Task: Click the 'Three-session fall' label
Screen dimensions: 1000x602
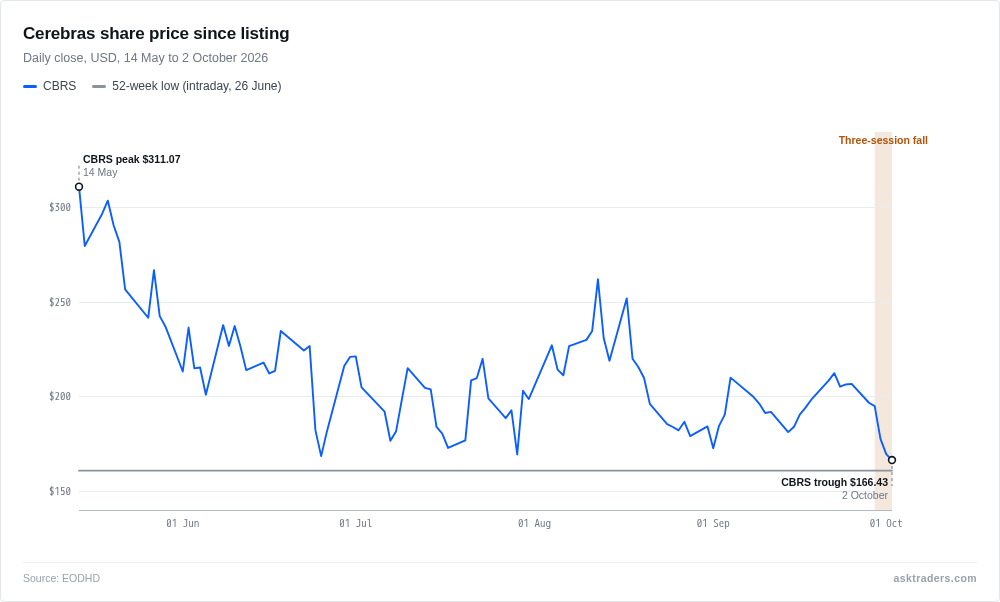Action: 883,140
